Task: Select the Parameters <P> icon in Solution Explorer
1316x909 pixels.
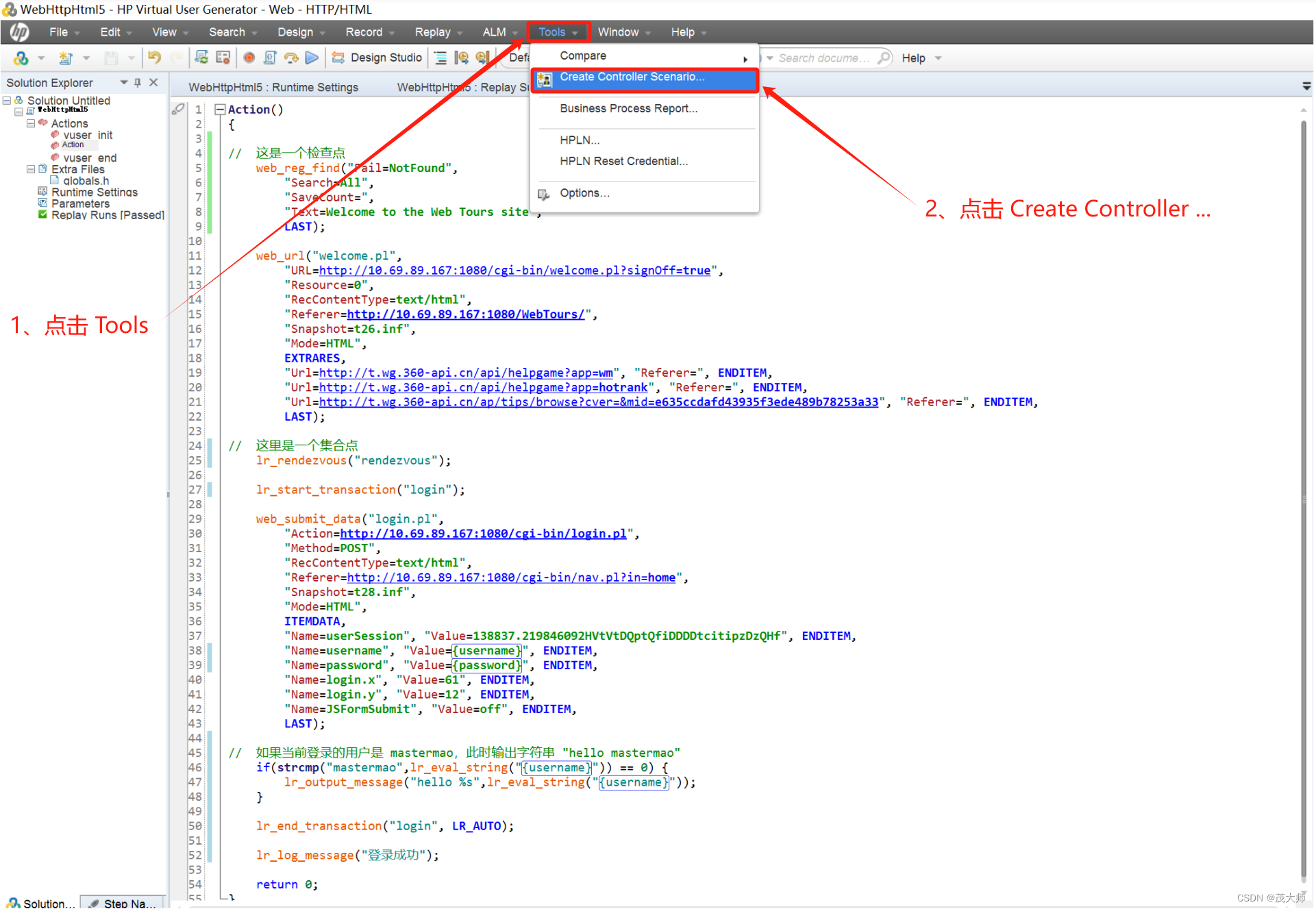Action: pos(42,203)
